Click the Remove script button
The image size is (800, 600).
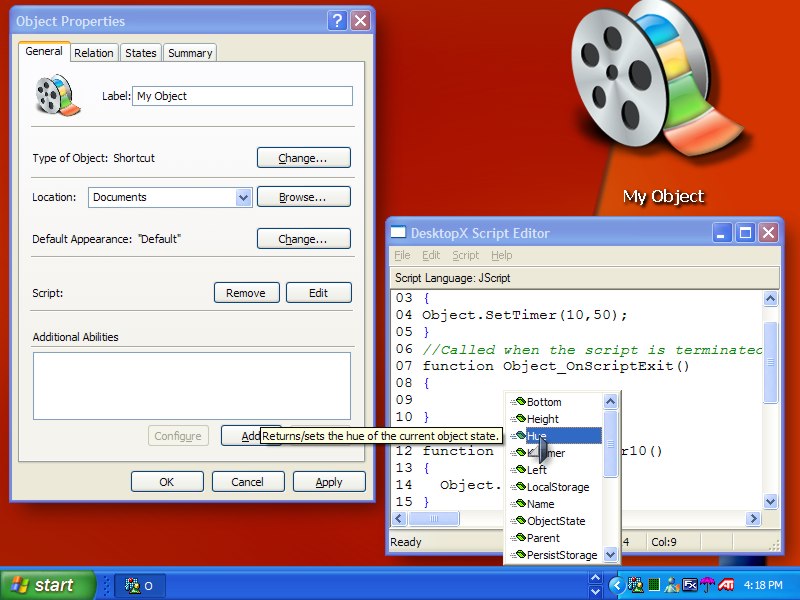coord(246,293)
